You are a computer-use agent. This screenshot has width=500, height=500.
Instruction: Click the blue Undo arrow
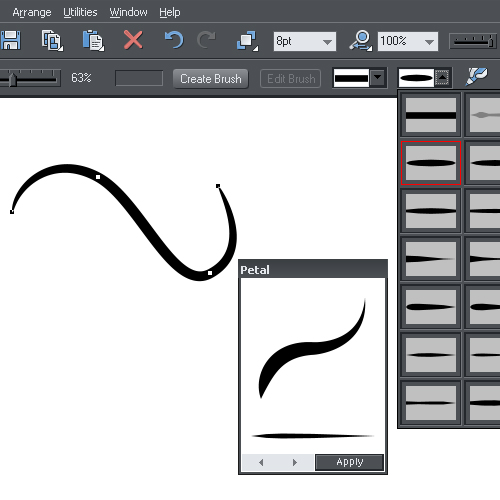point(174,40)
